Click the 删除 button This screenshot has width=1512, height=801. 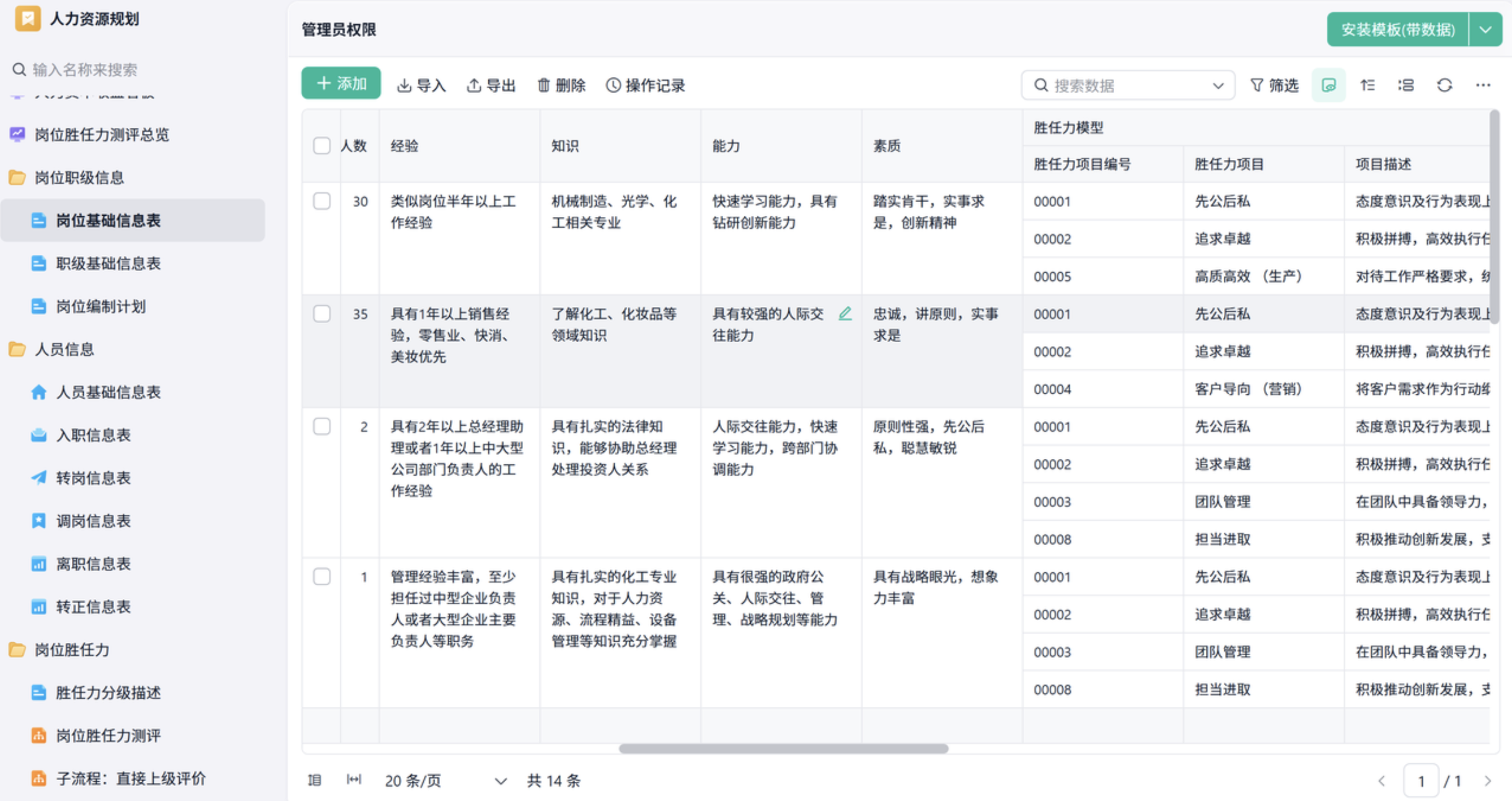[x=561, y=85]
